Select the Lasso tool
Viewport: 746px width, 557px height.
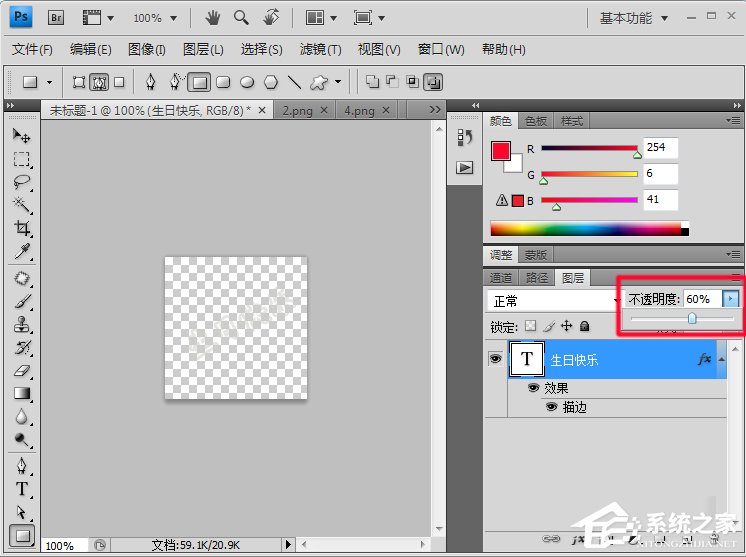pos(21,182)
